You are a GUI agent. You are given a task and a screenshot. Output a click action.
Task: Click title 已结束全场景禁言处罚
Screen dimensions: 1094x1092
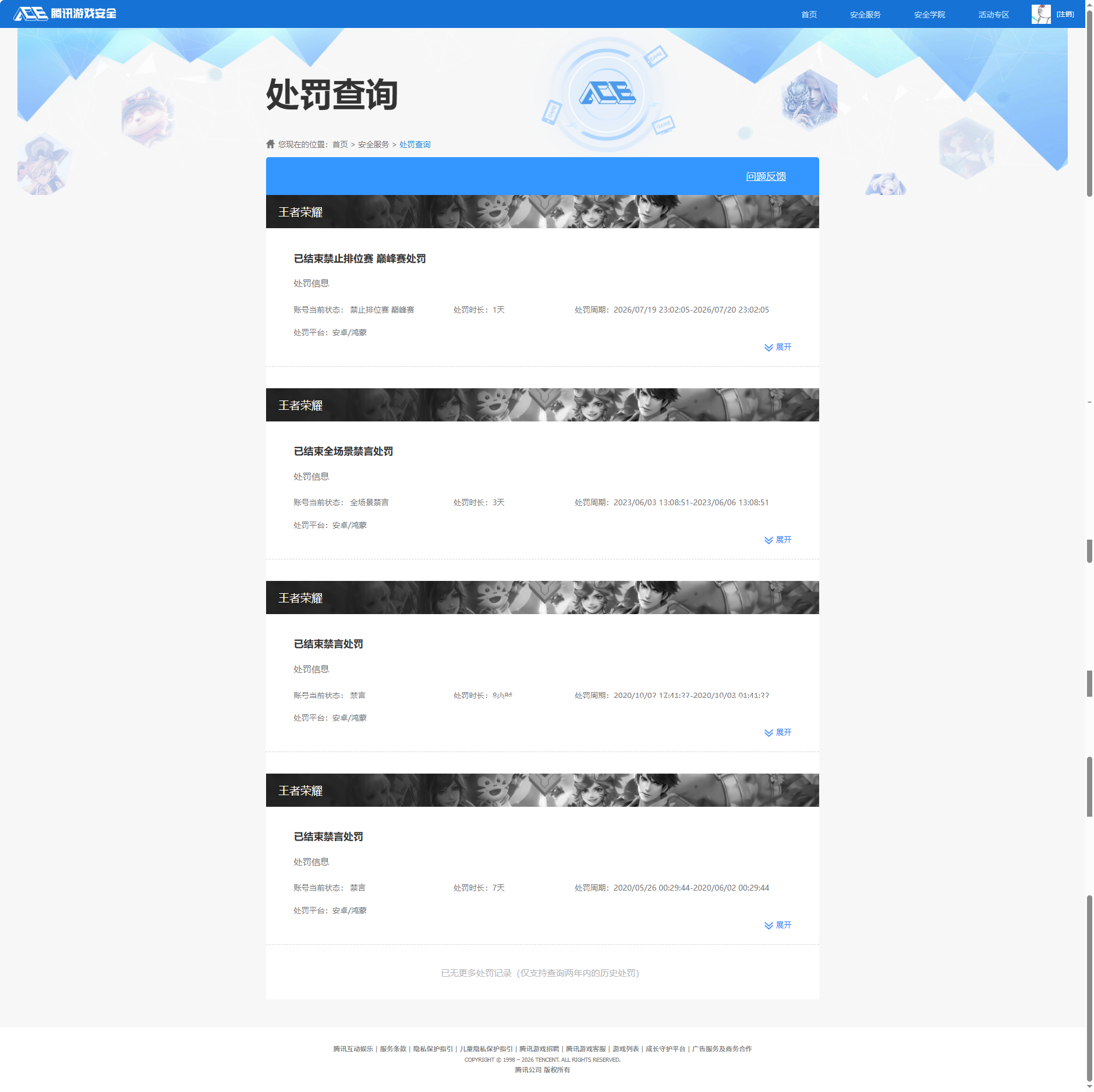(344, 451)
